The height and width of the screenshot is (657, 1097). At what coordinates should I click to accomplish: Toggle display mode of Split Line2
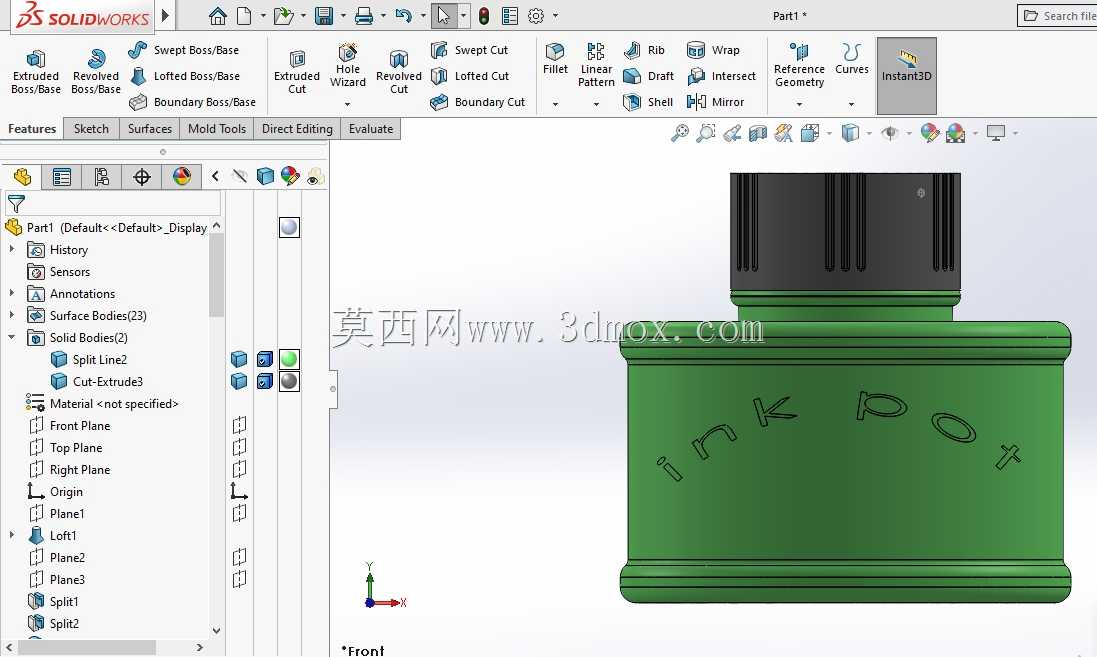(264, 359)
